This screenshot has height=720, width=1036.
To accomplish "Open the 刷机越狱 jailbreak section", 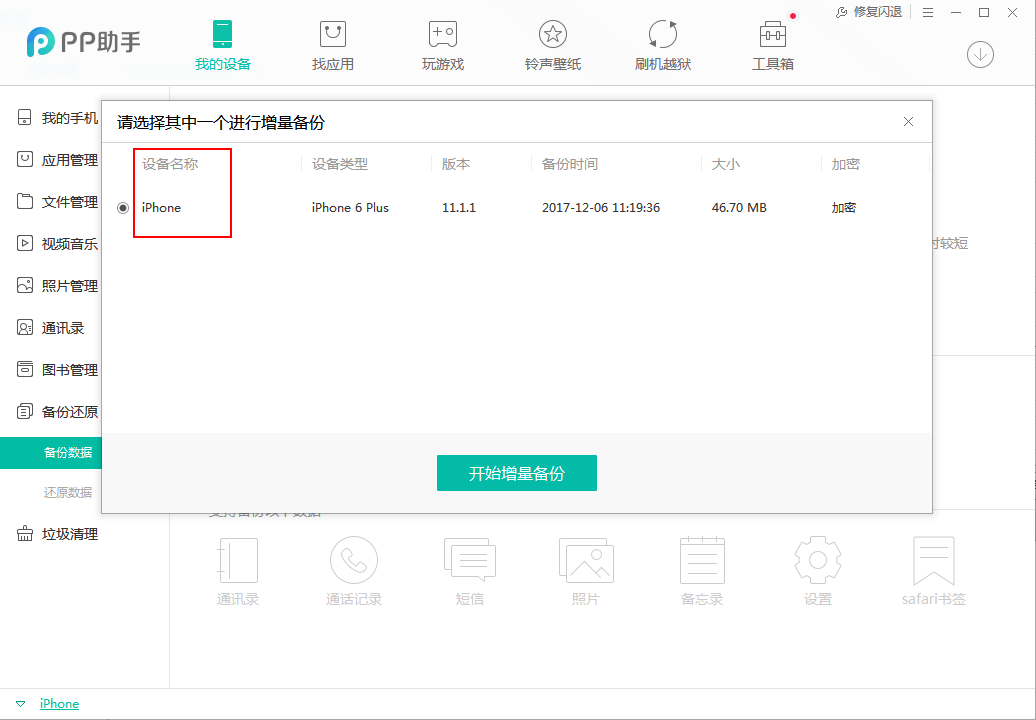I will [x=662, y=45].
